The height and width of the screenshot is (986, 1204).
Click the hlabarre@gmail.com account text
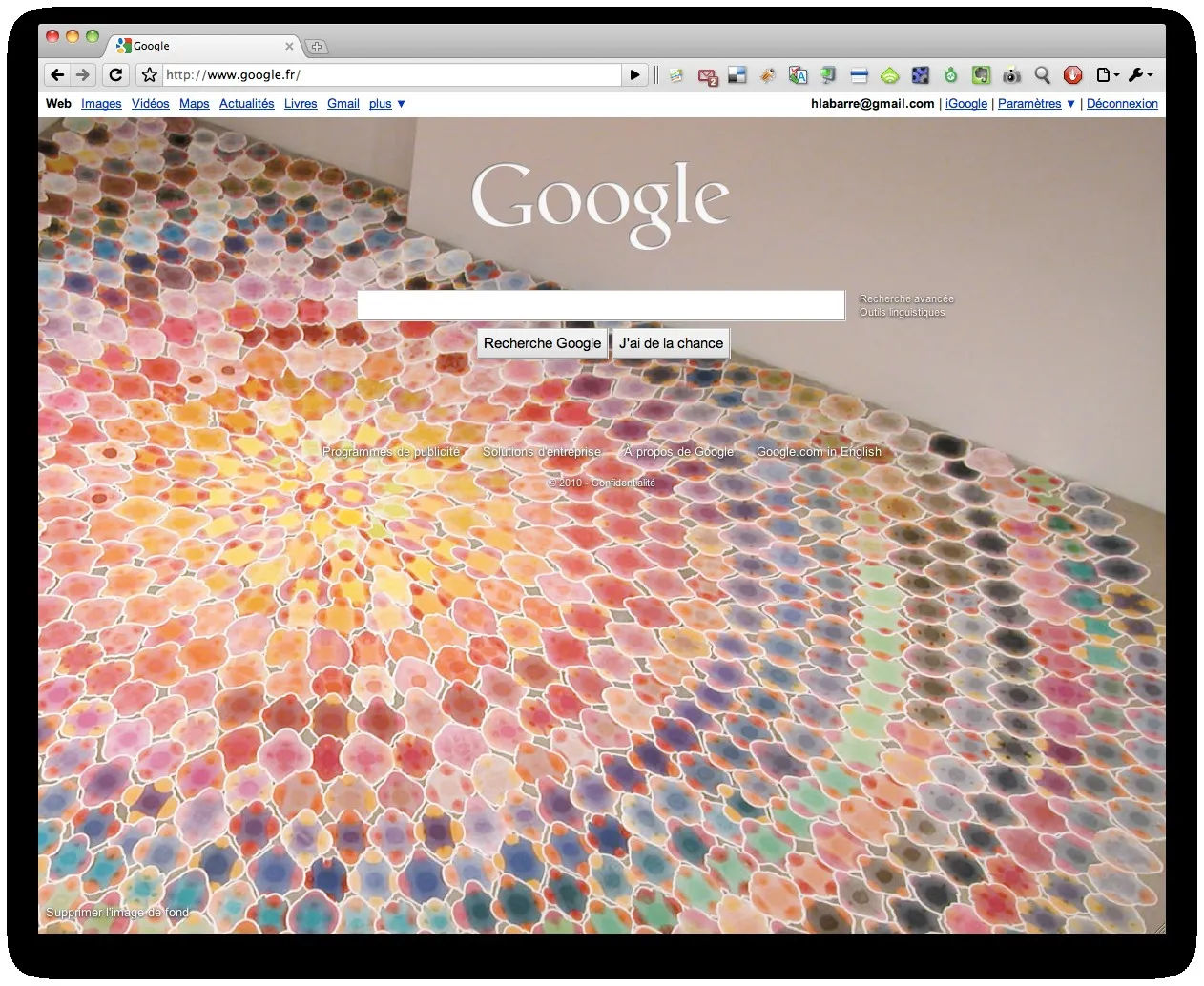[x=873, y=104]
